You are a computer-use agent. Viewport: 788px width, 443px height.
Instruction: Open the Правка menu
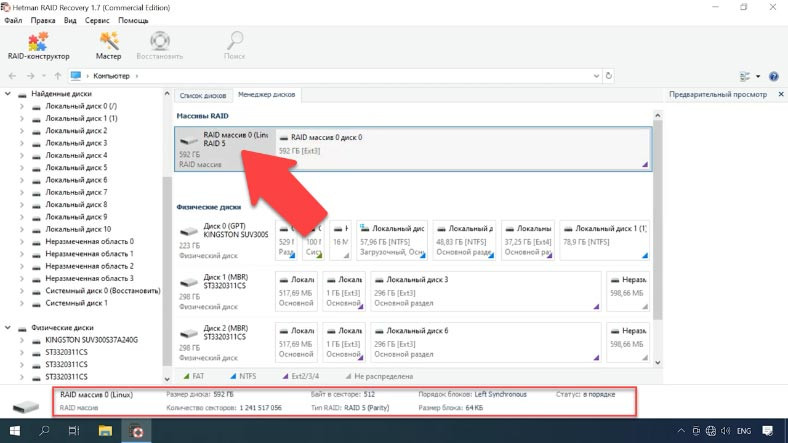43,20
